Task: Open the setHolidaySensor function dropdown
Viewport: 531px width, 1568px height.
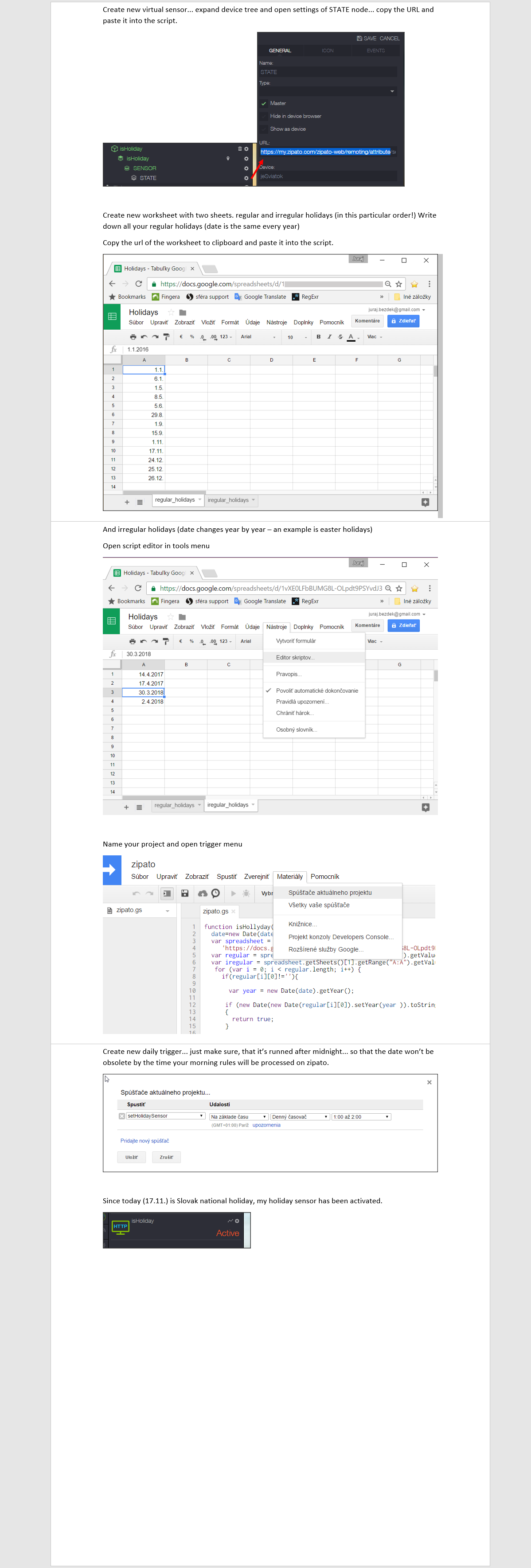Action: pyautogui.click(x=165, y=1116)
